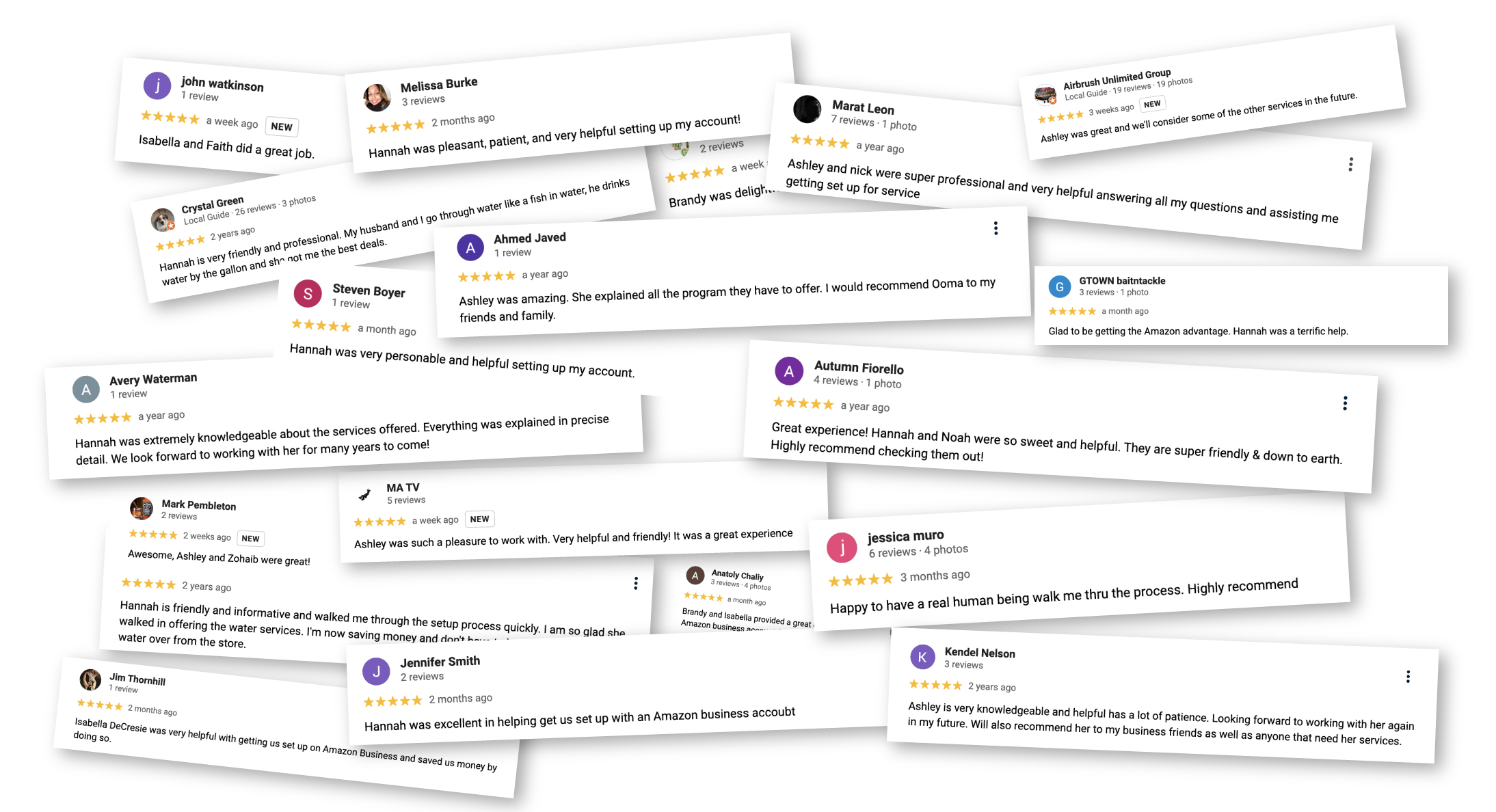This screenshot has height=812, width=1496.
Task: Click GTOWN baitntackle's blue 'G' avatar
Action: (1059, 286)
